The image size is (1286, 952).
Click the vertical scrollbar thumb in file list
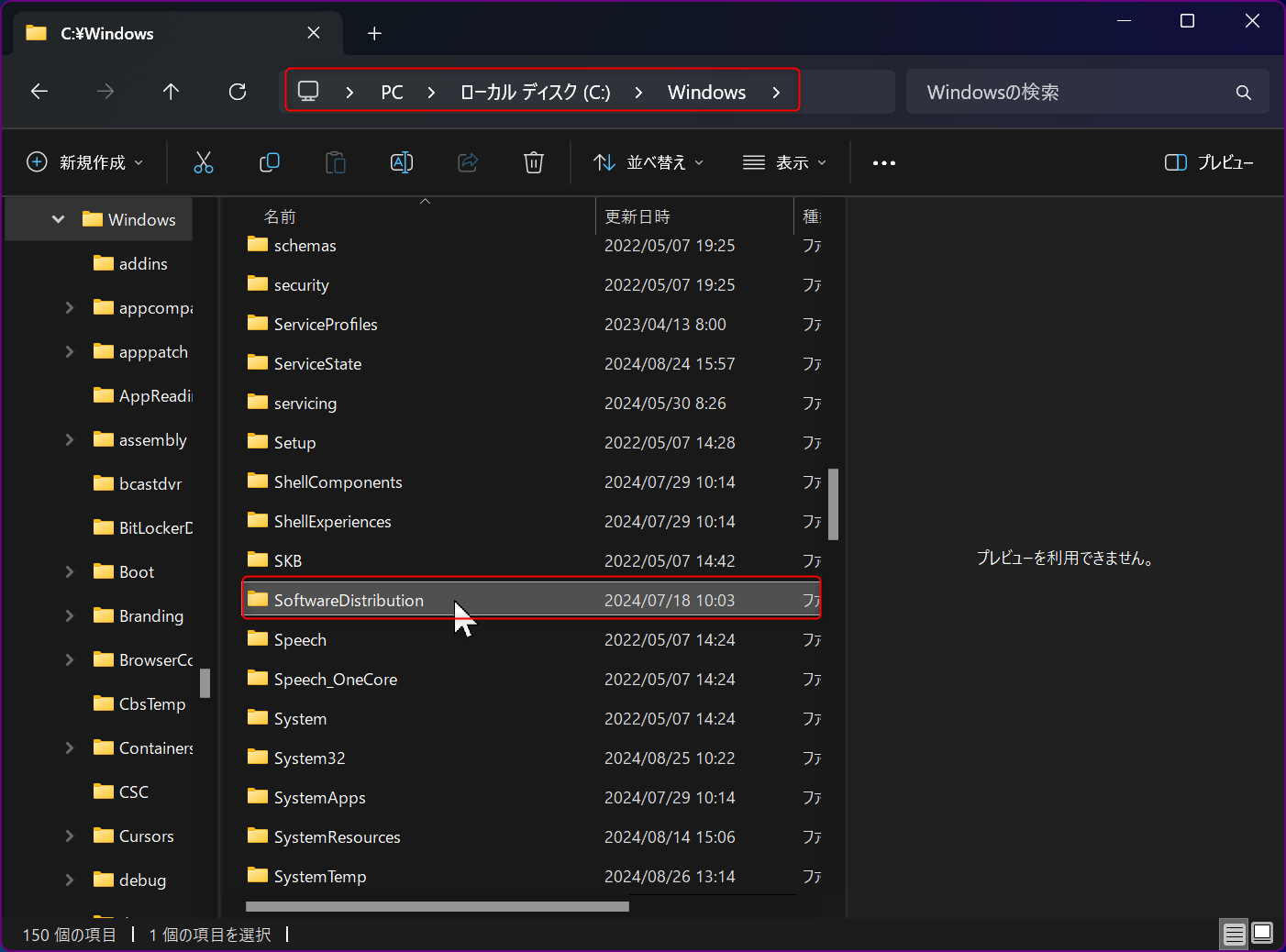[833, 504]
